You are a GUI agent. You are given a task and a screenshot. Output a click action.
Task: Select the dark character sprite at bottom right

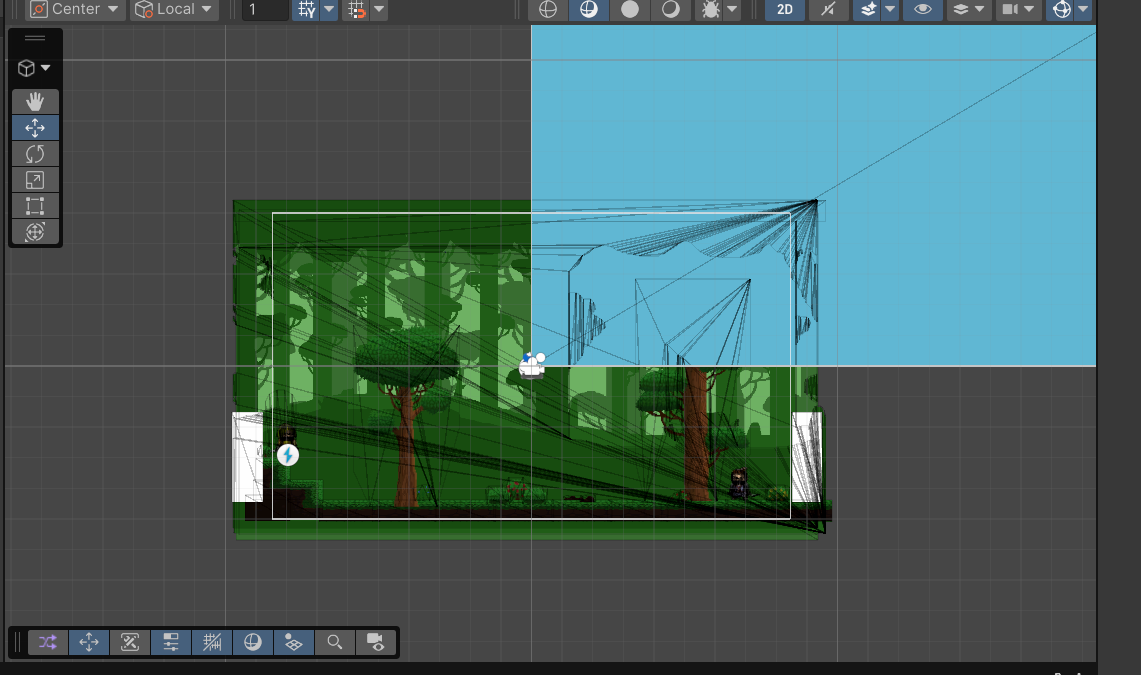point(739,484)
